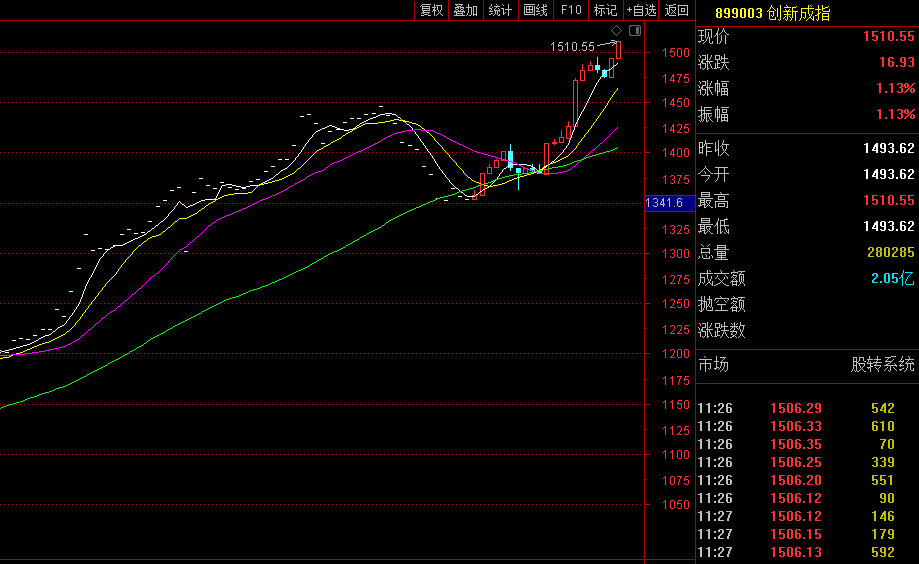Click the 总量 total volume row
Screen dimensions: 919x564
(x=805, y=253)
